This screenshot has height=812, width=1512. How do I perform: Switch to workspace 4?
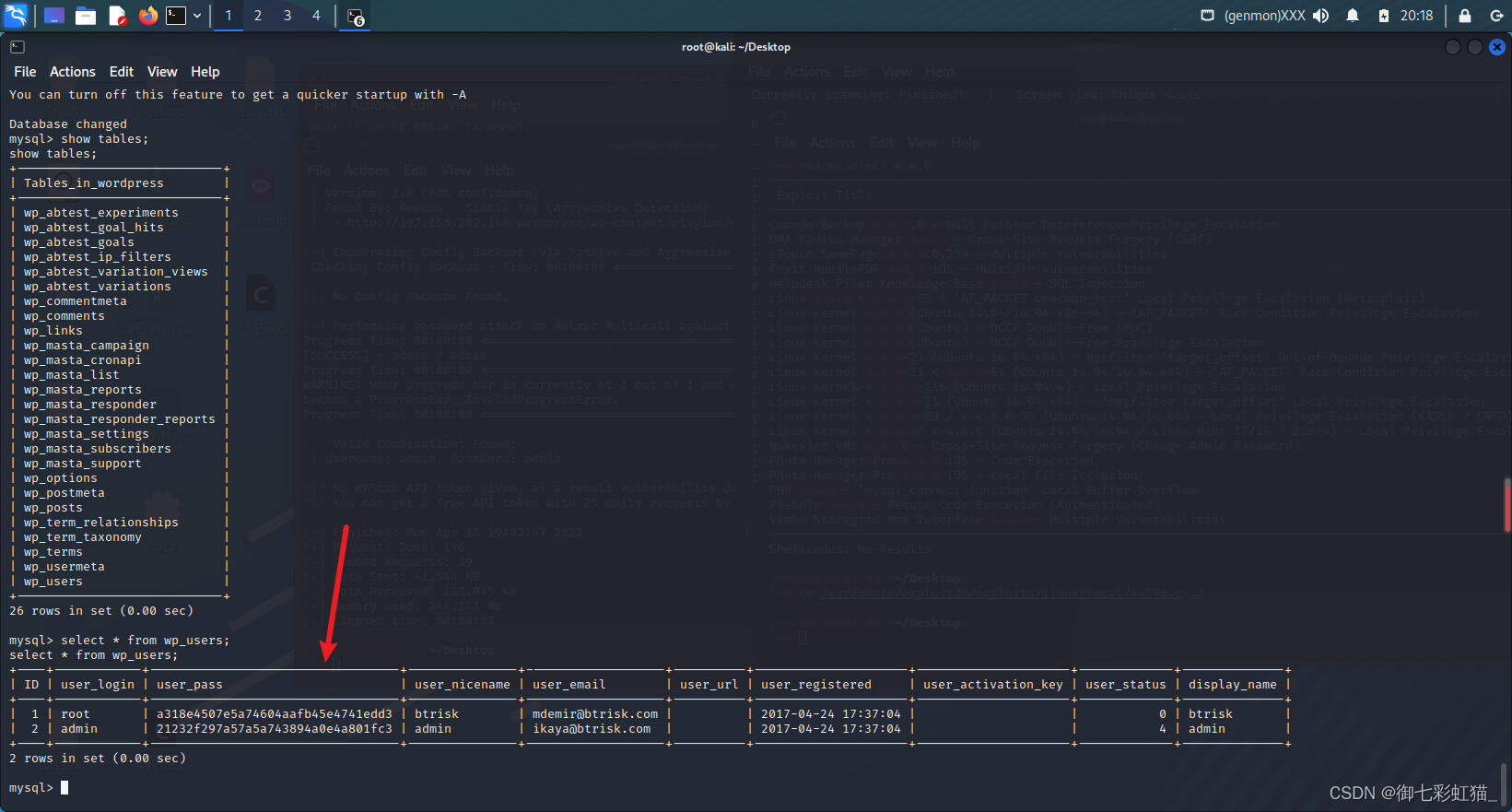click(316, 16)
